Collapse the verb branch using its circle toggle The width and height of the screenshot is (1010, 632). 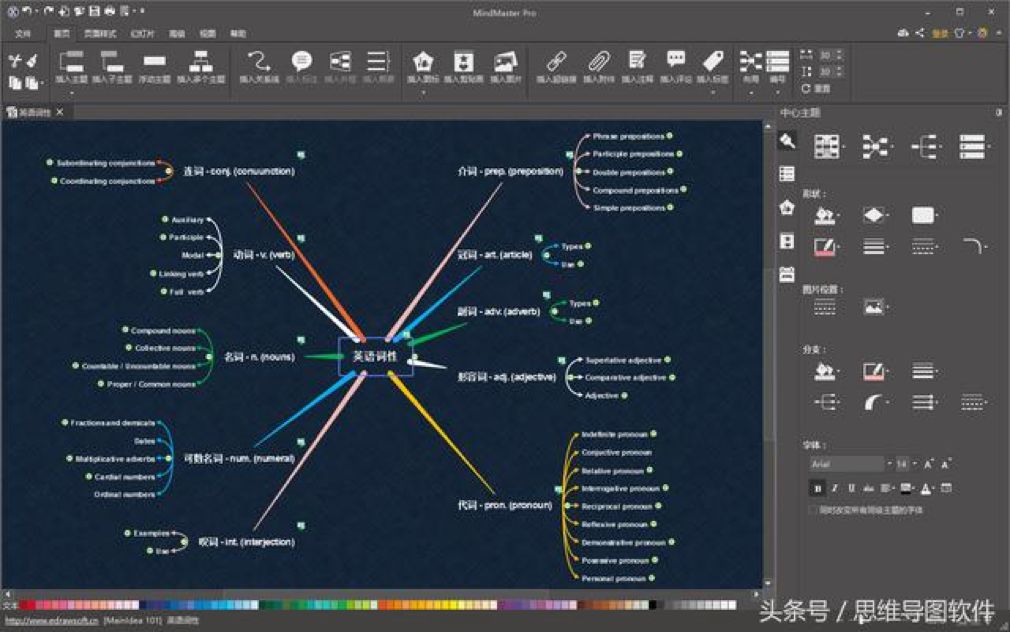tap(218, 255)
